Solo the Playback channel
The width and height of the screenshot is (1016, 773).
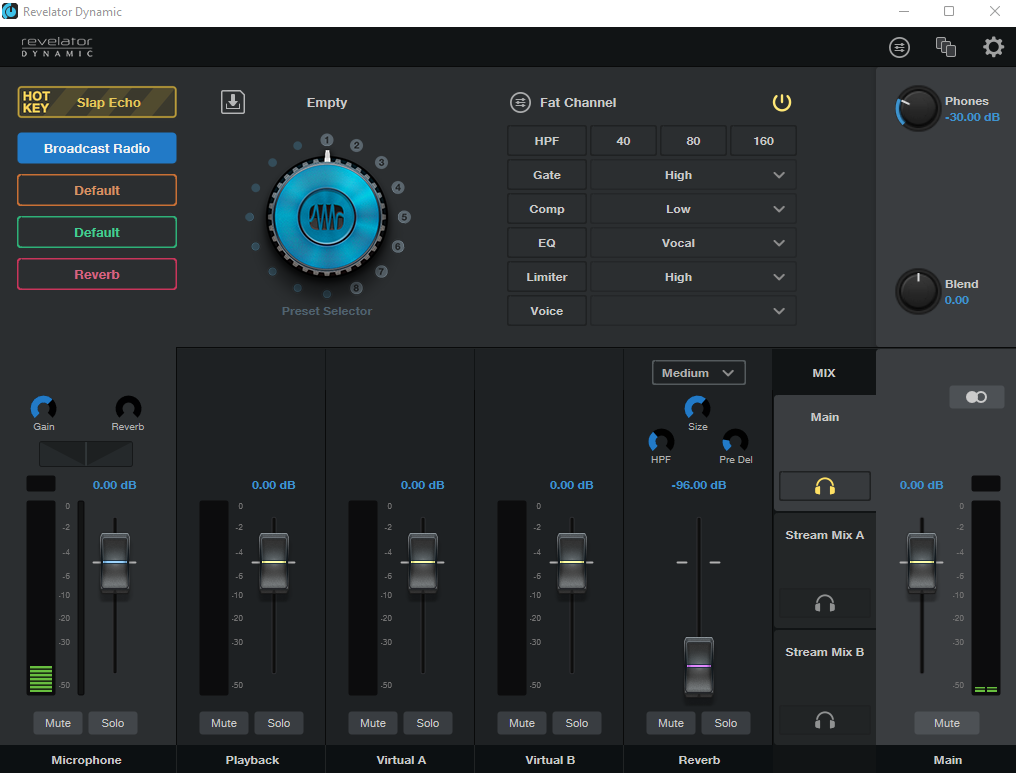279,722
